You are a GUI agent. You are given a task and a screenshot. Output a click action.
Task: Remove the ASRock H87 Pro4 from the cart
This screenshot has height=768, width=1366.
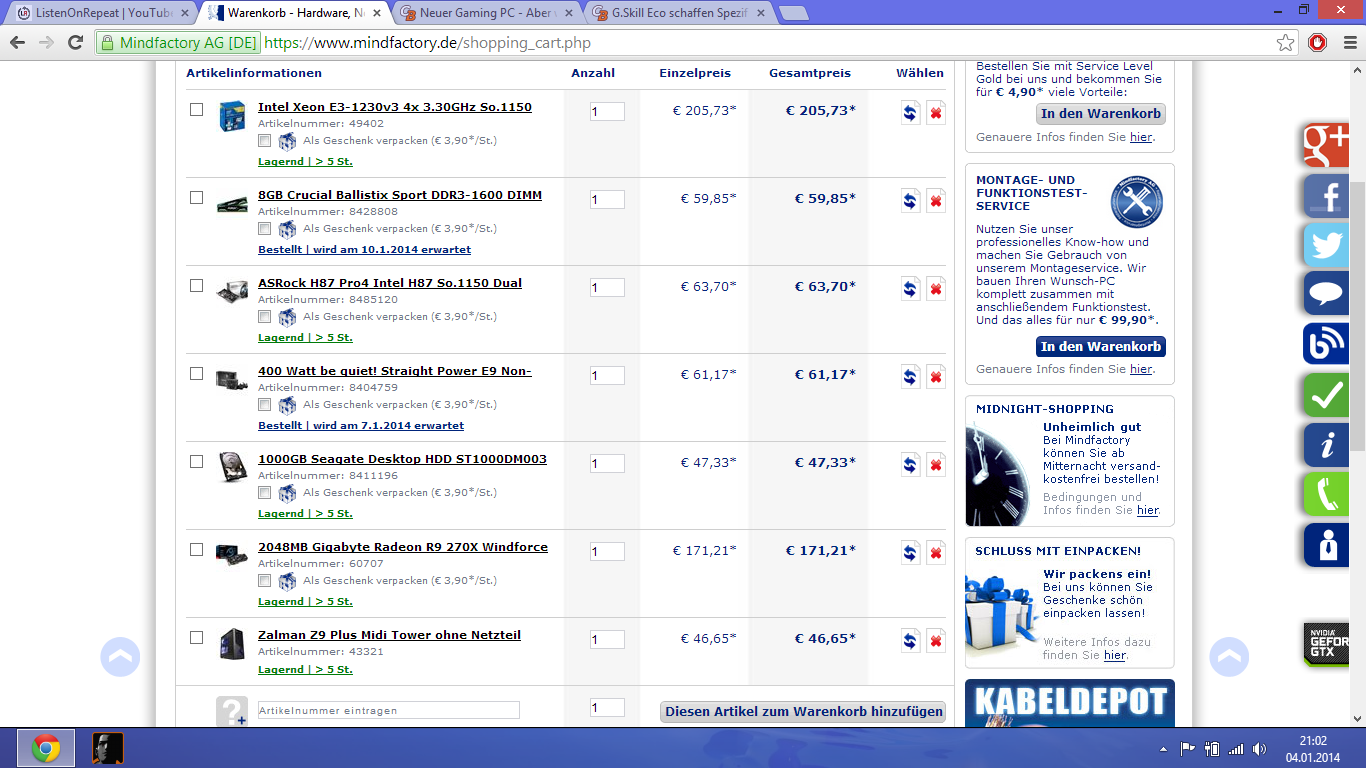pos(936,289)
